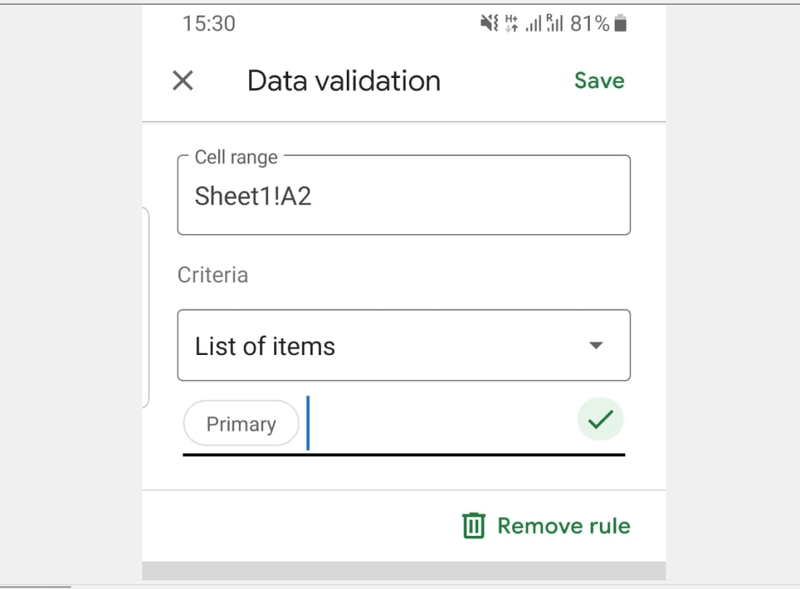Confirm the item with green checkmark icon
Screen dimensions: 800x589
[x=600, y=420]
